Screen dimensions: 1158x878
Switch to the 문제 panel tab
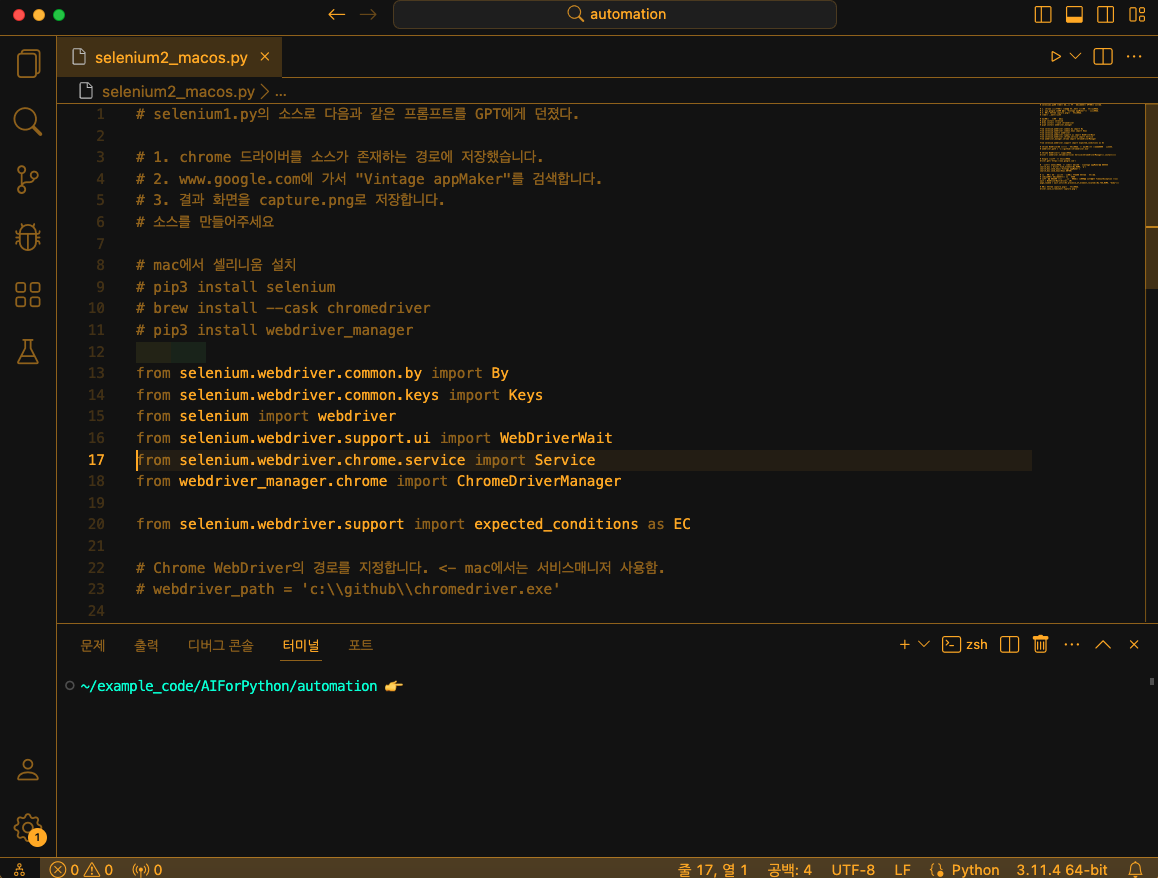pyautogui.click(x=92, y=645)
